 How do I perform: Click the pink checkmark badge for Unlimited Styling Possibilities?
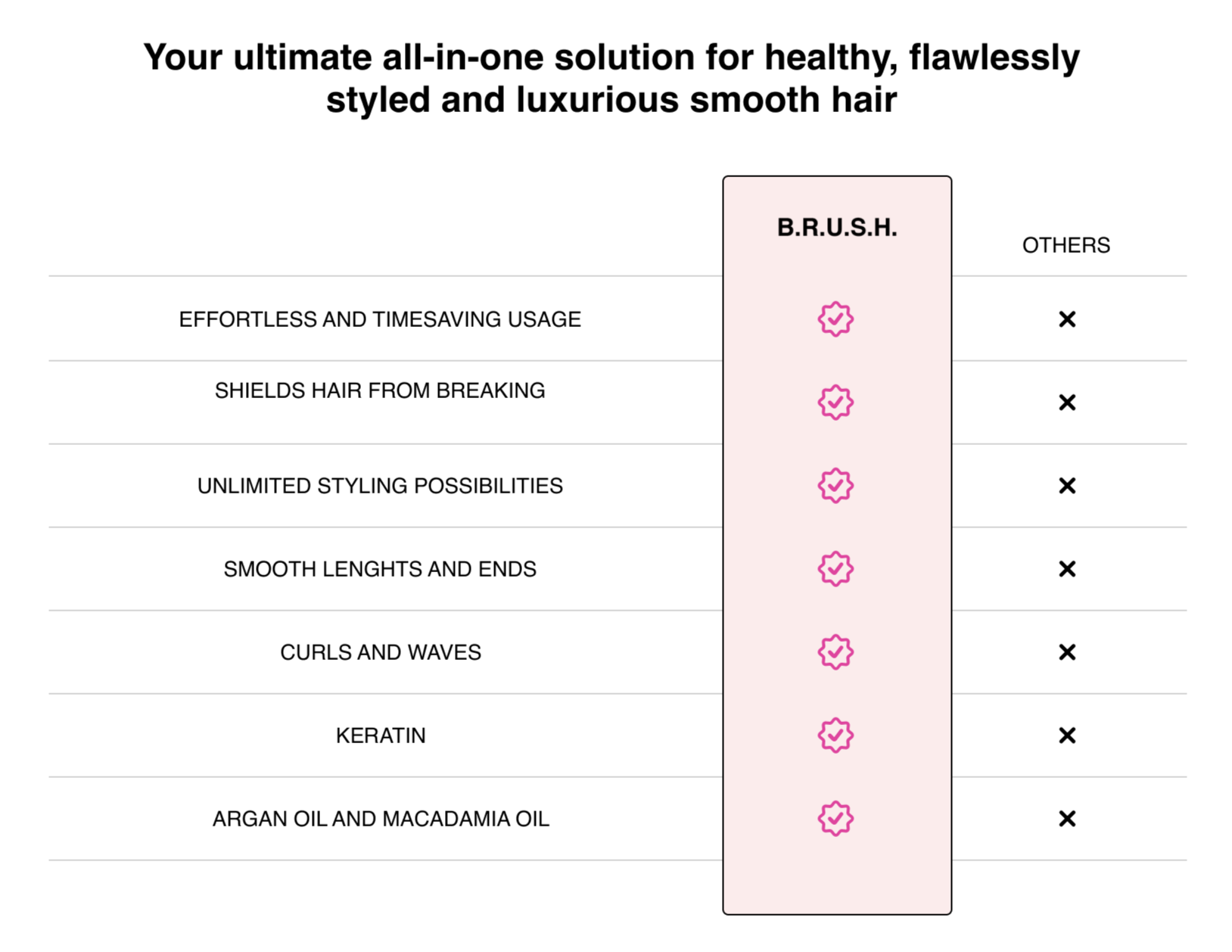[835, 486]
